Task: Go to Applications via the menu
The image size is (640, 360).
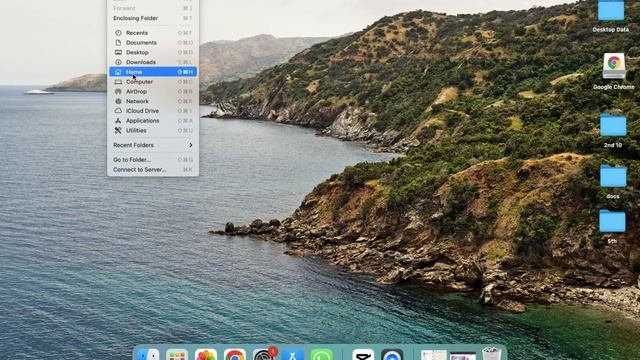Action: (x=153, y=121)
